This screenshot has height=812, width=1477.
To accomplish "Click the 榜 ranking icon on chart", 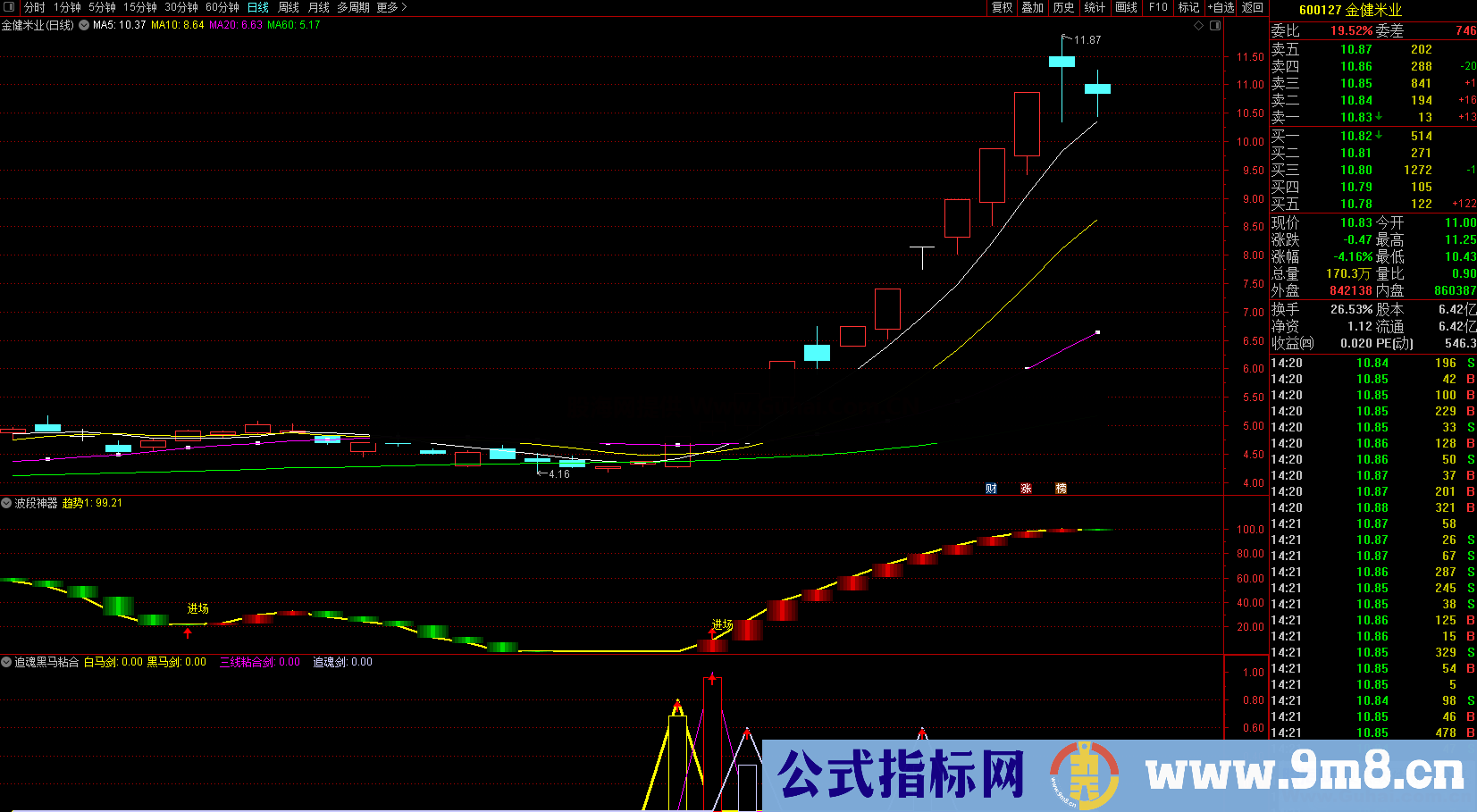I will coord(1061,489).
